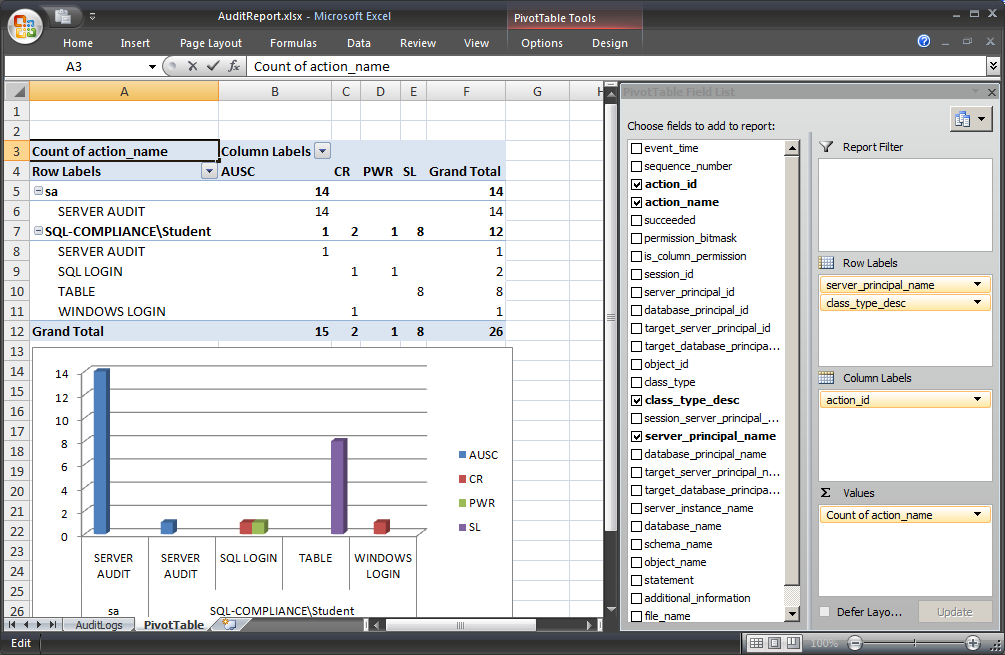Image resolution: width=1005 pixels, height=655 pixels.
Task: Select cell A12 Grand Total
Action: (x=124, y=331)
